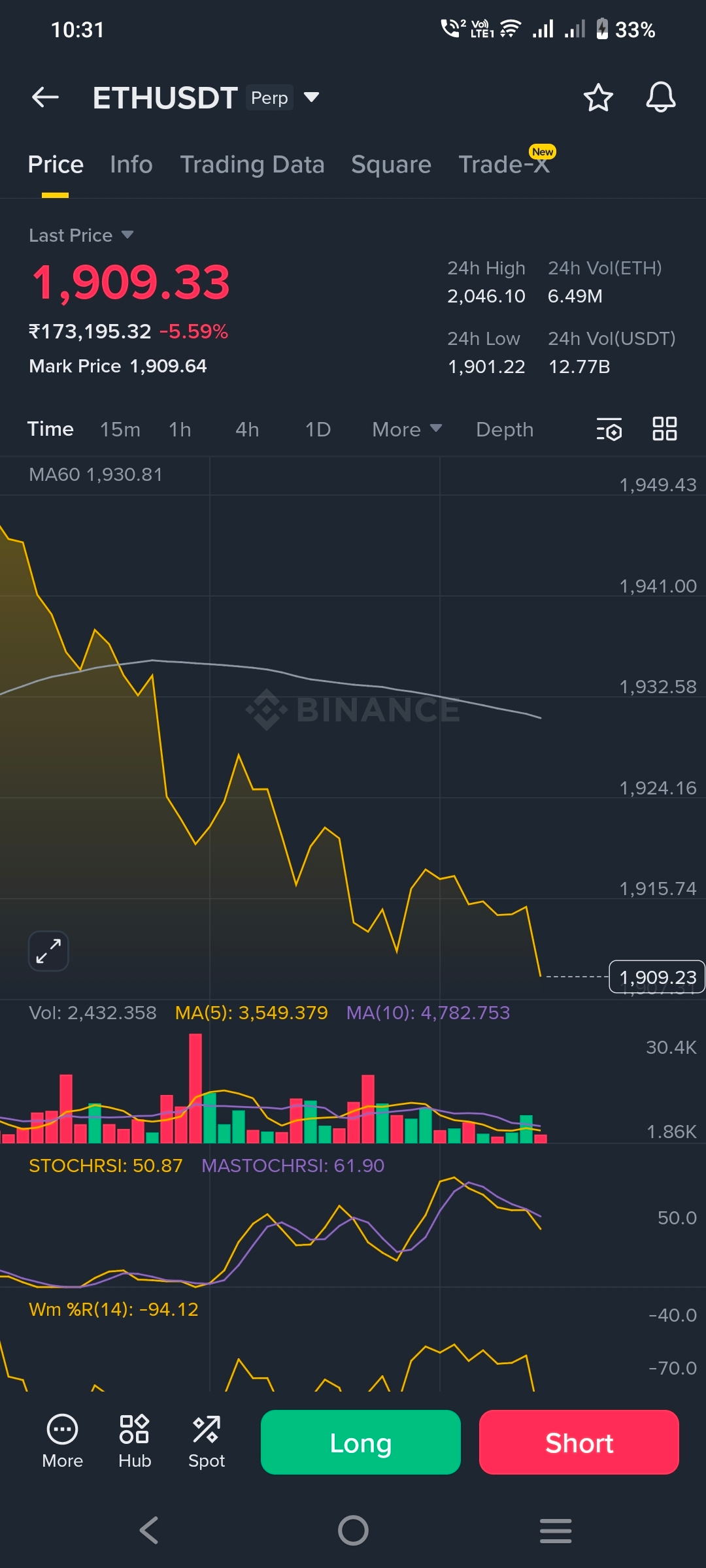Tap the battery 33% status indicator
Screen dimensions: 706x1568
(626, 29)
